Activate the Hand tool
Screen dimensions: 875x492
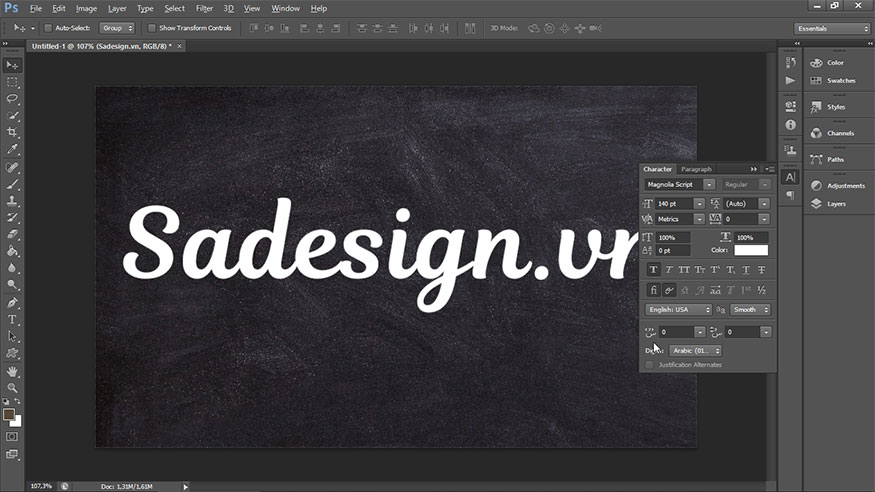pyautogui.click(x=12, y=372)
